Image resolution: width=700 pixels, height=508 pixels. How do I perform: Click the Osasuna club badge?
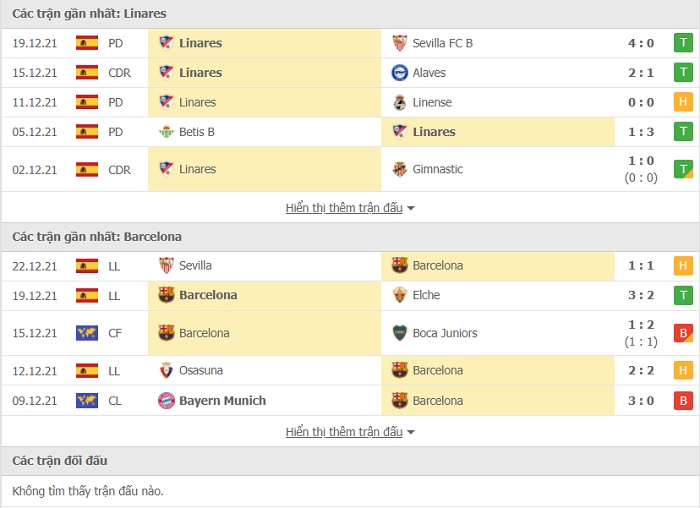(x=166, y=371)
